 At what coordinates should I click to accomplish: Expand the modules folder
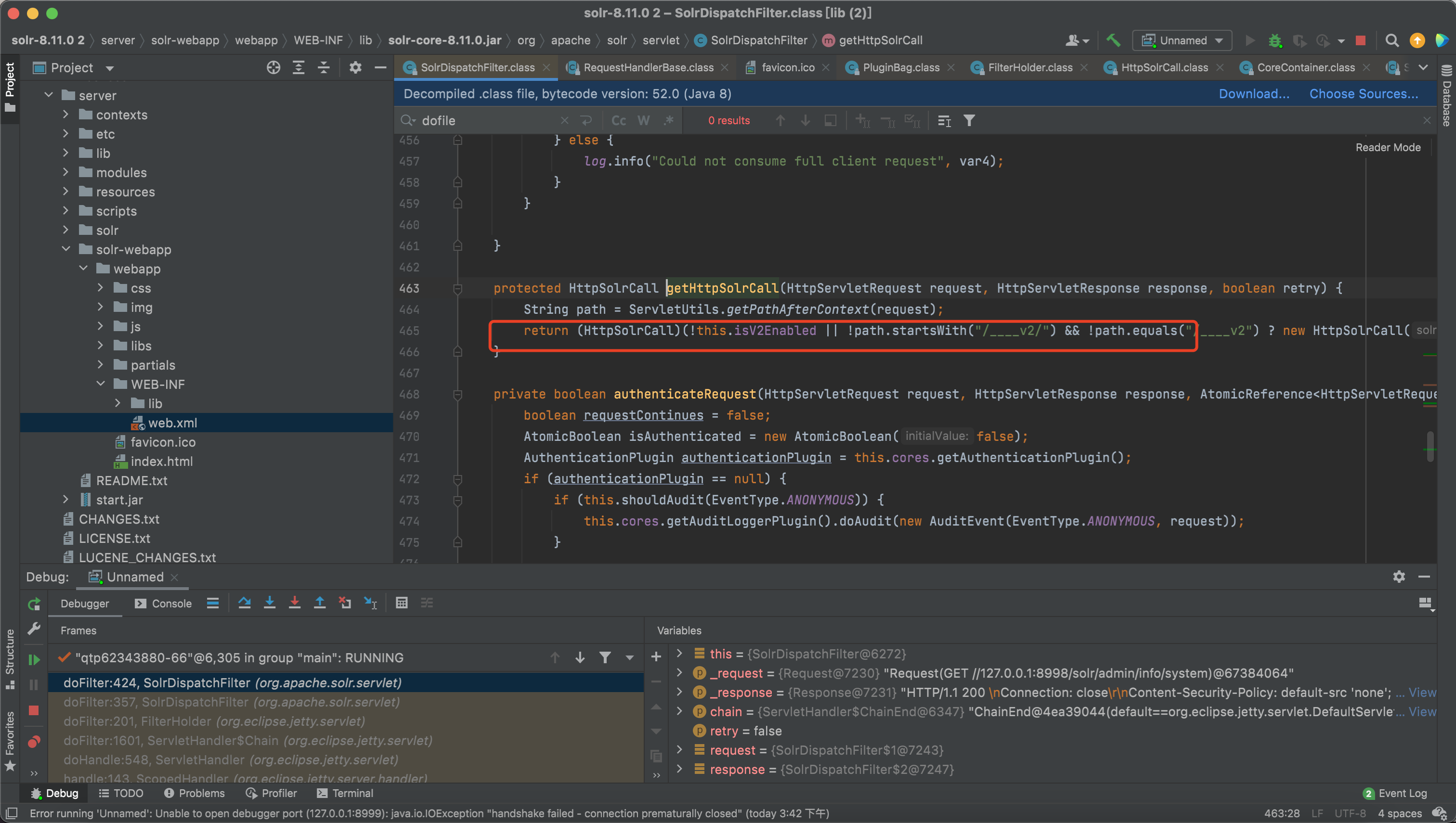(x=65, y=172)
